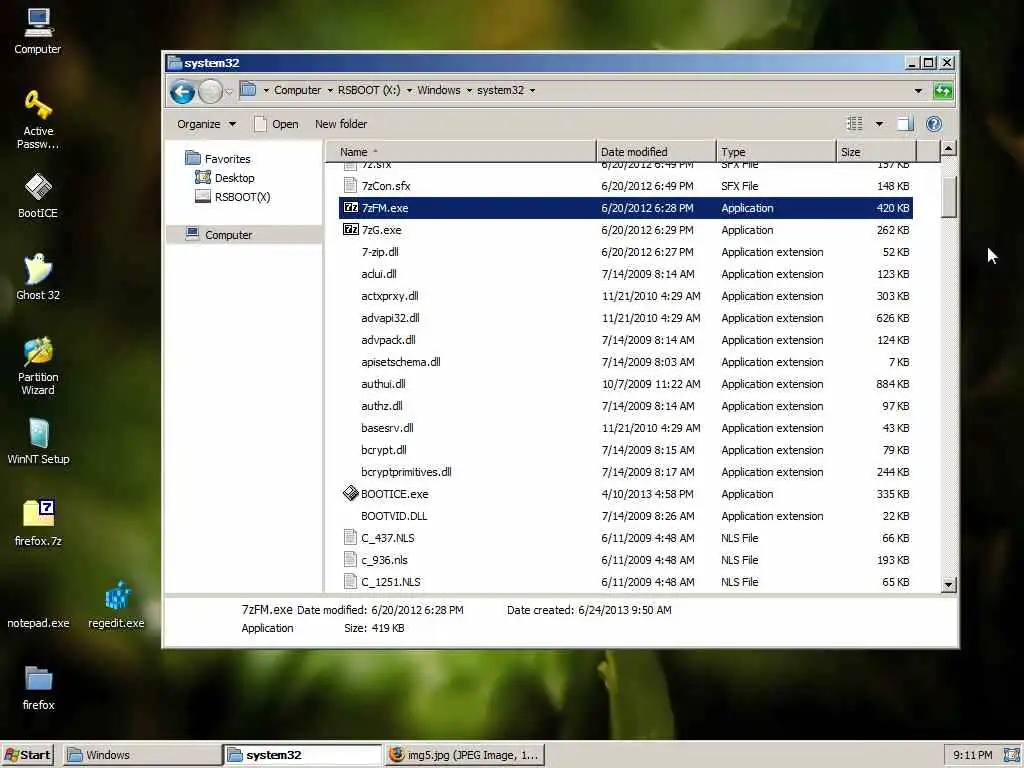Open the Computer desktop icon

coord(38,31)
